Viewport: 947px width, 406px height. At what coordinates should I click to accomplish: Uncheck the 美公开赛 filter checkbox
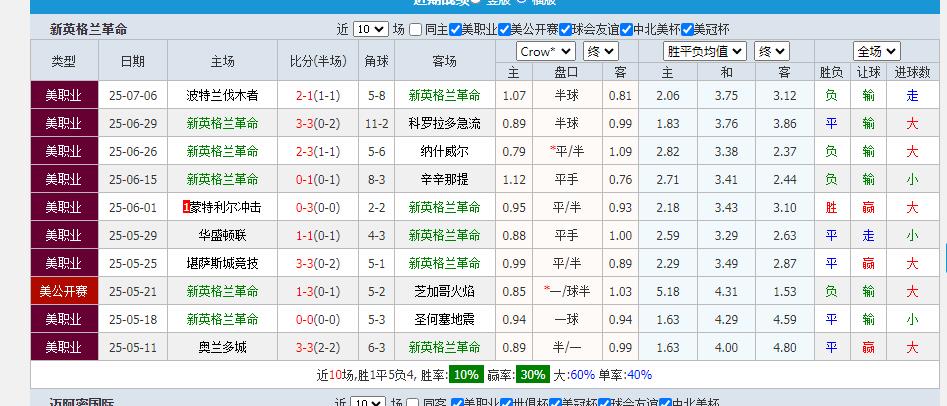(x=503, y=30)
